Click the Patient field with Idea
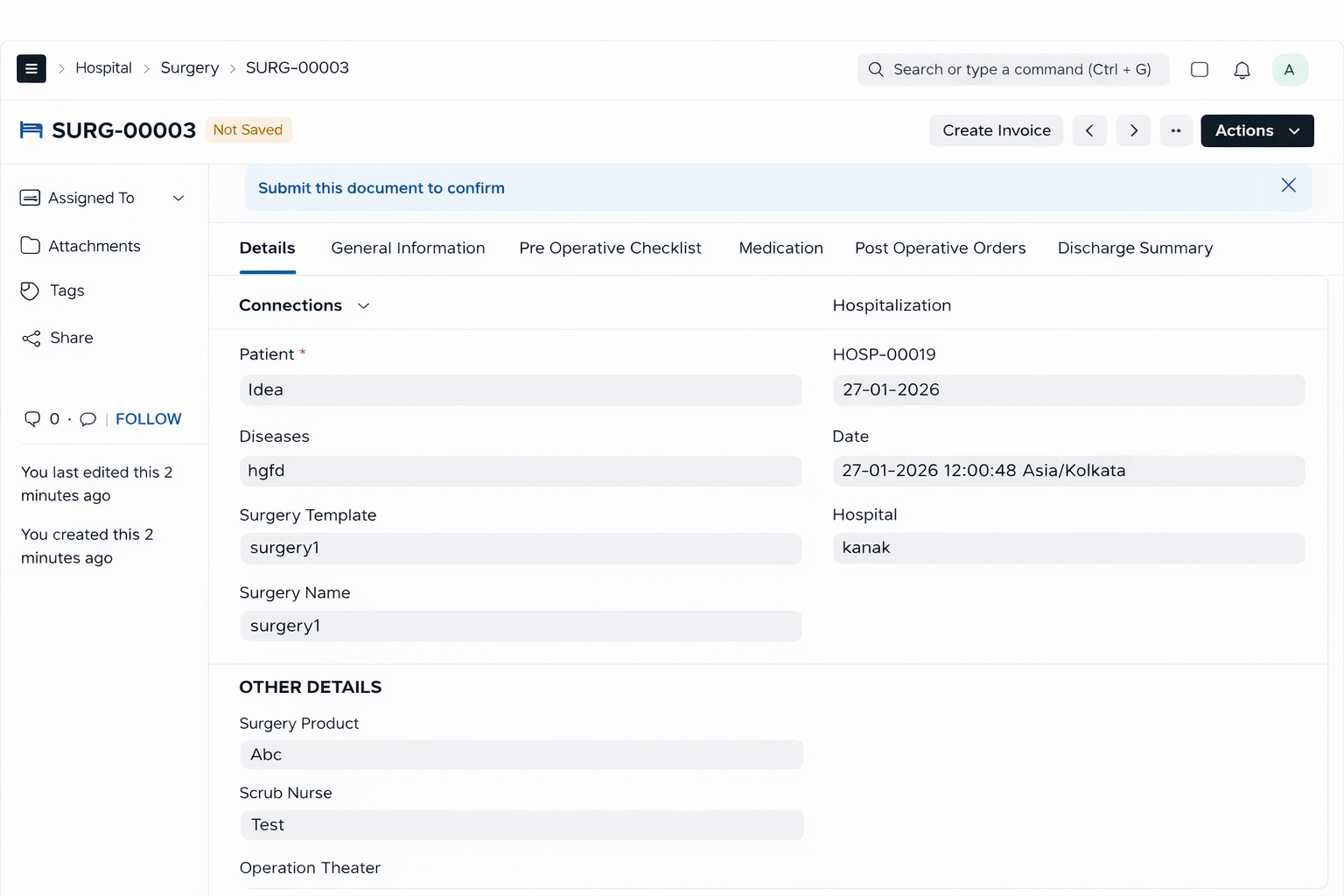 point(521,390)
